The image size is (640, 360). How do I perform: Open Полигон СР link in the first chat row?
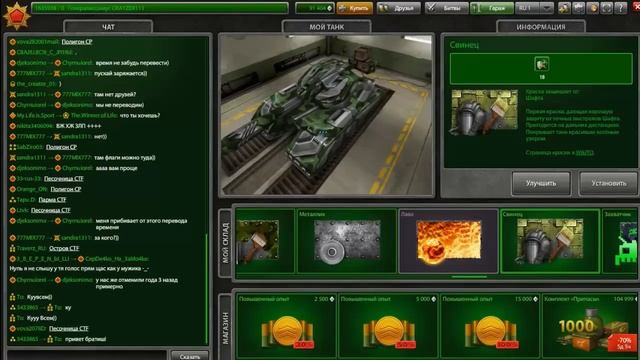[x=77, y=42]
